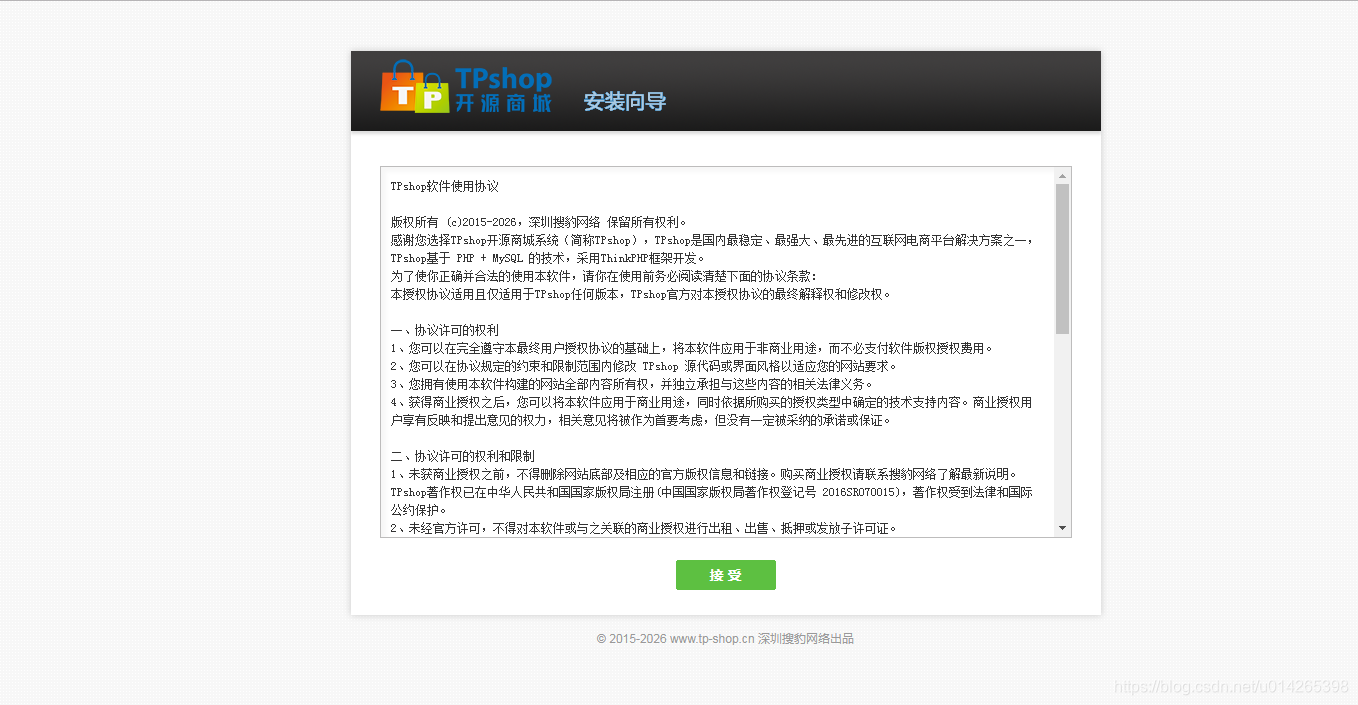Click the line starting 2、您可以在协议规定的约束

(643, 366)
